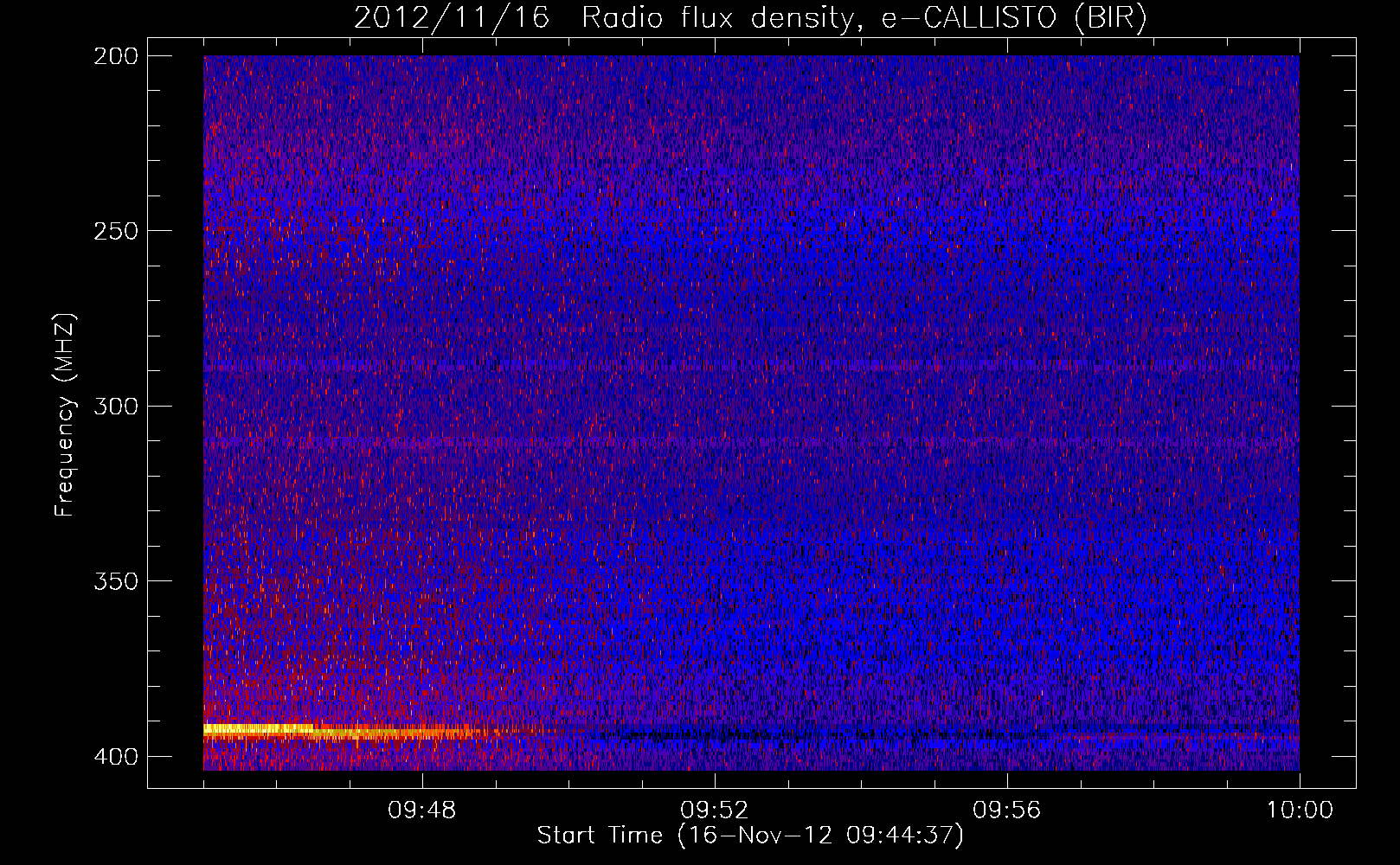The width and height of the screenshot is (1400, 865).
Task: Click the "Frequency (MHZ)" axis label
Action: [65, 415]
